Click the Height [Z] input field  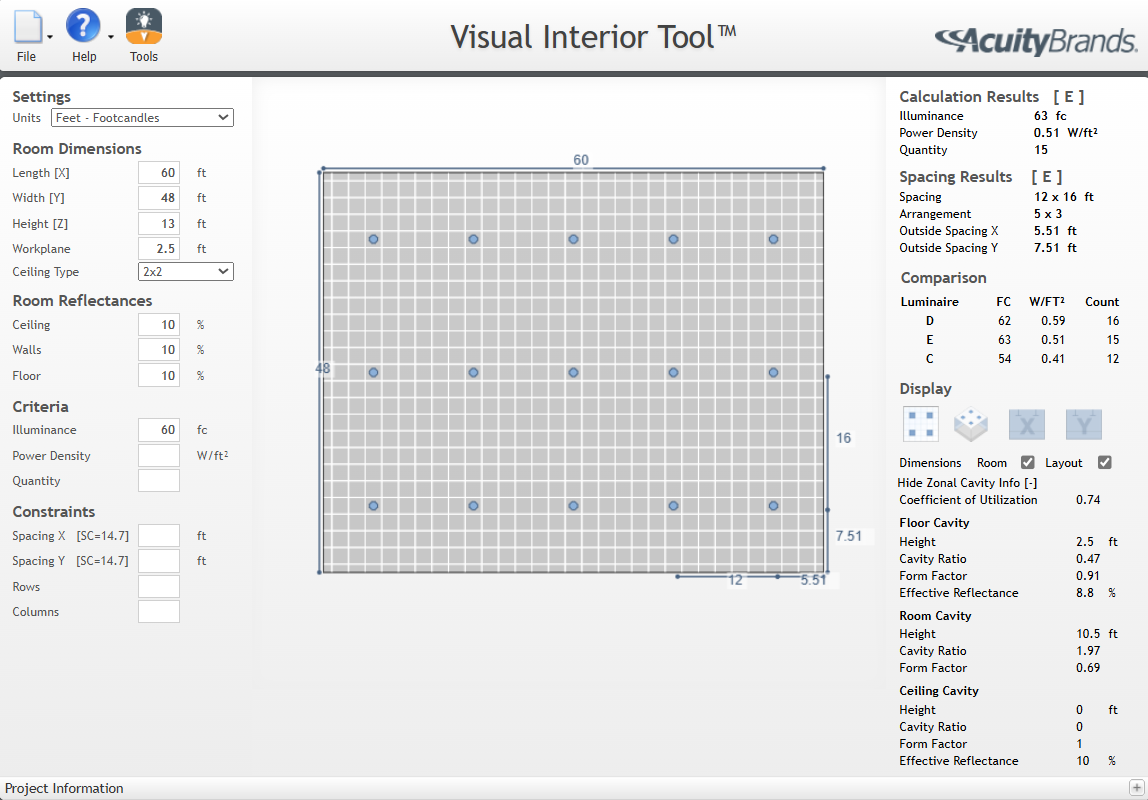[x=159, y=224]
